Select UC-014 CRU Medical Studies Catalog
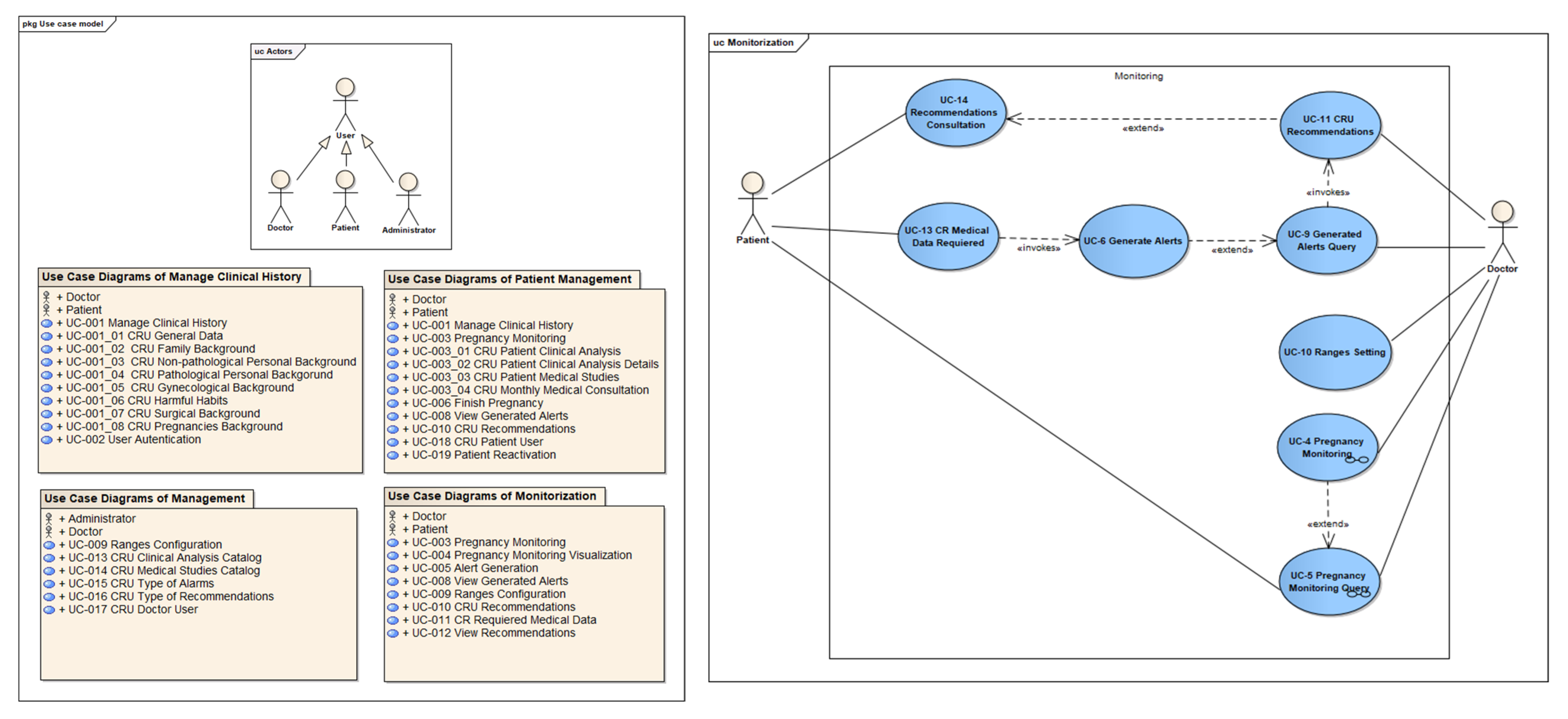 pos(152,570)
